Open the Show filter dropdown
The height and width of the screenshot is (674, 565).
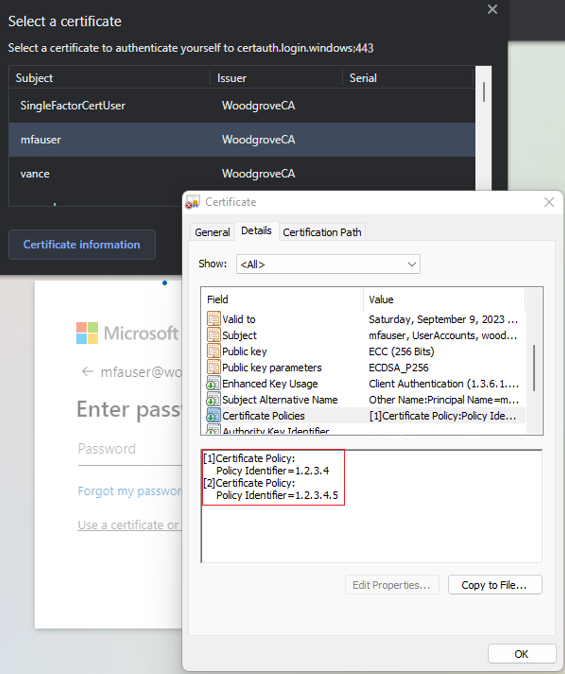pos(328,264)
